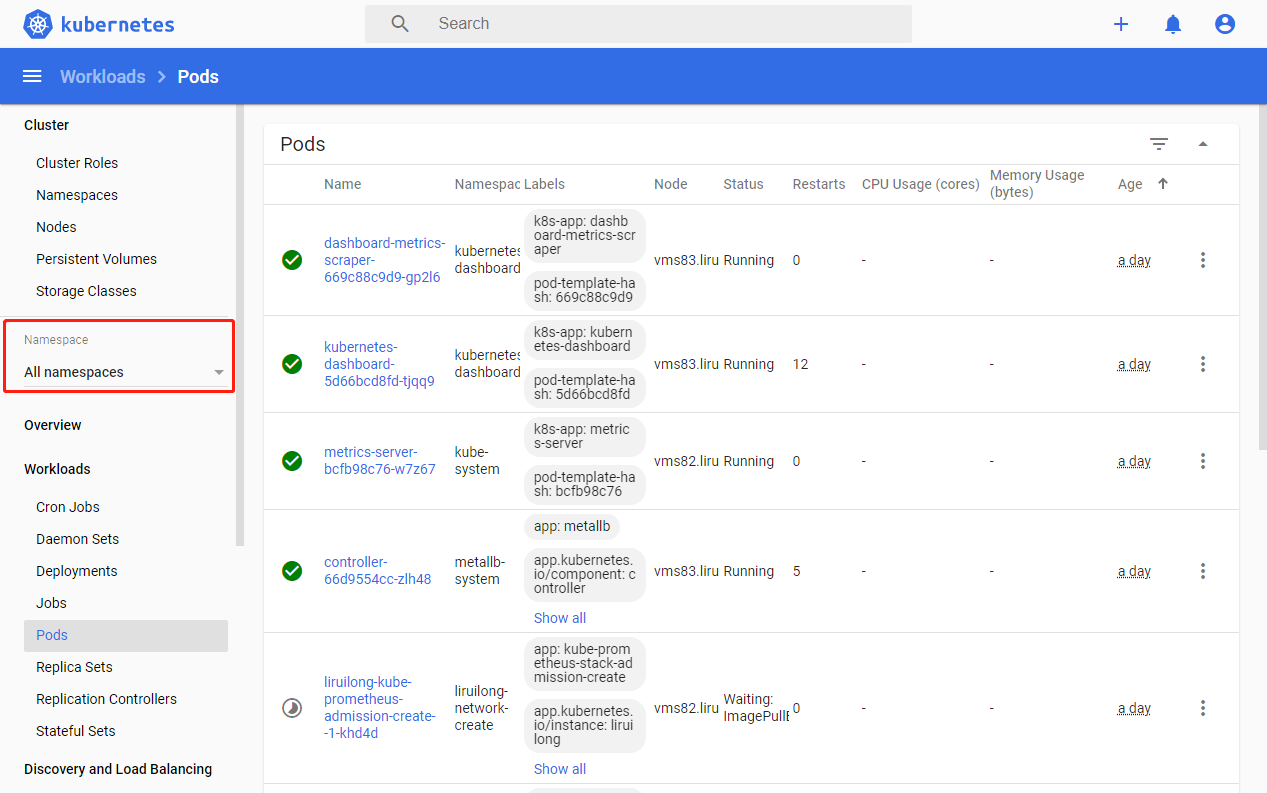The height and width of the screenshot is (793, 1267).
Task: Open the Namespace dropdown
Action: pos(124,372)
